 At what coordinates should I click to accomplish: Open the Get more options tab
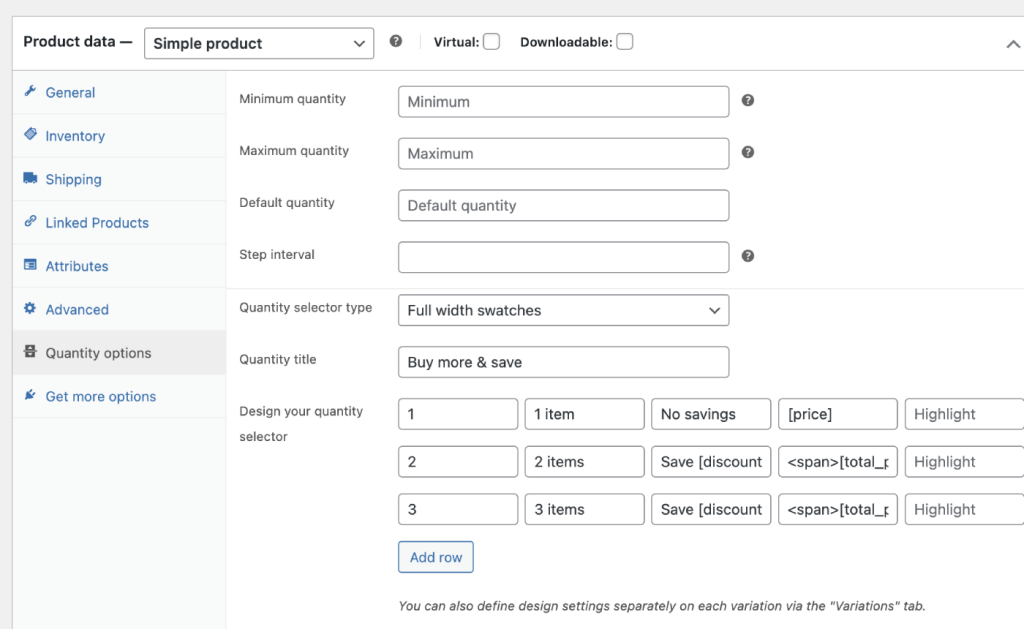point(101,396)
